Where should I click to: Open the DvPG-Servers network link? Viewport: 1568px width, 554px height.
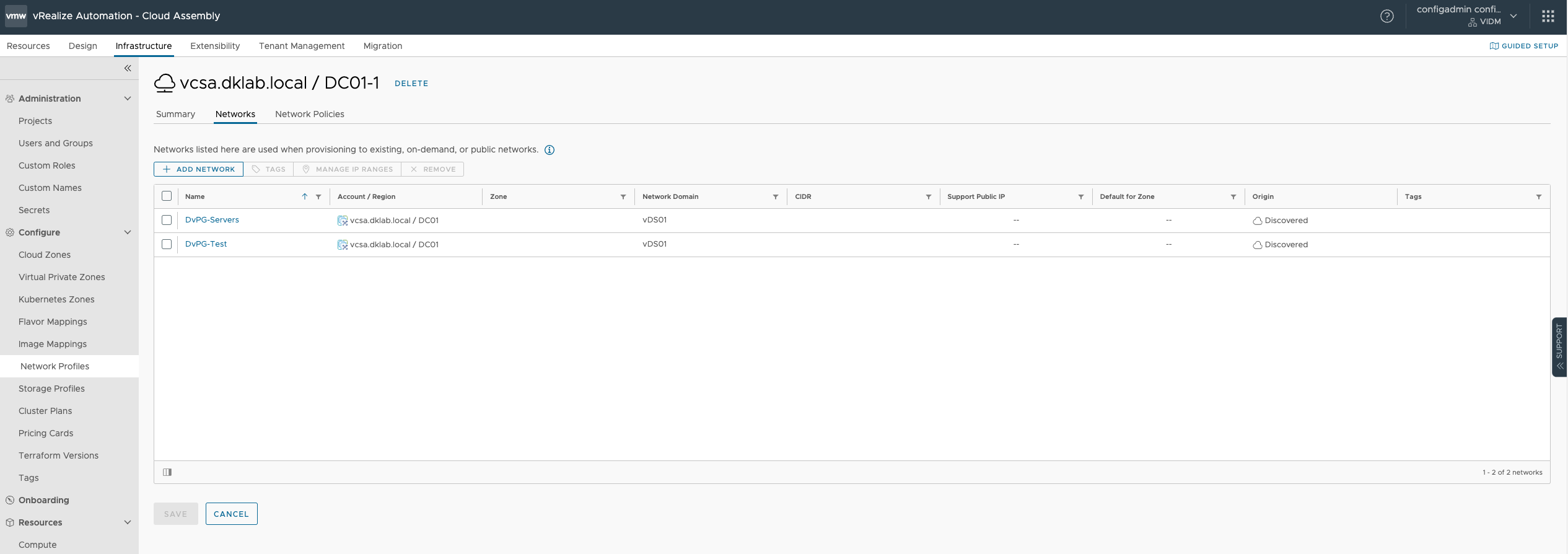point(212,220)
